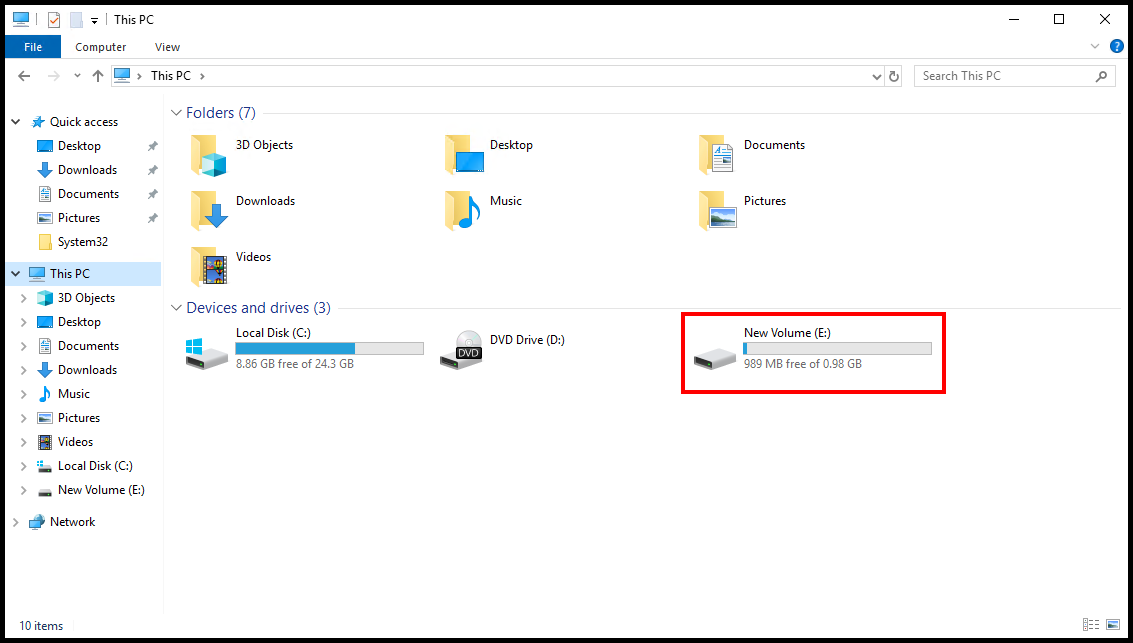Collapse the Quick access section
The image size is (1133, 643).
(x=15, y=121)
